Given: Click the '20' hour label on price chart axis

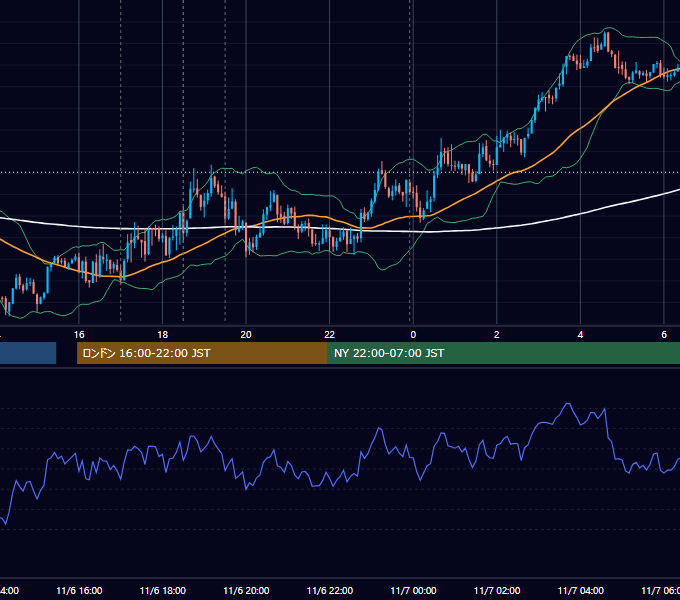Looking at the screenshot, I should 246,335.
